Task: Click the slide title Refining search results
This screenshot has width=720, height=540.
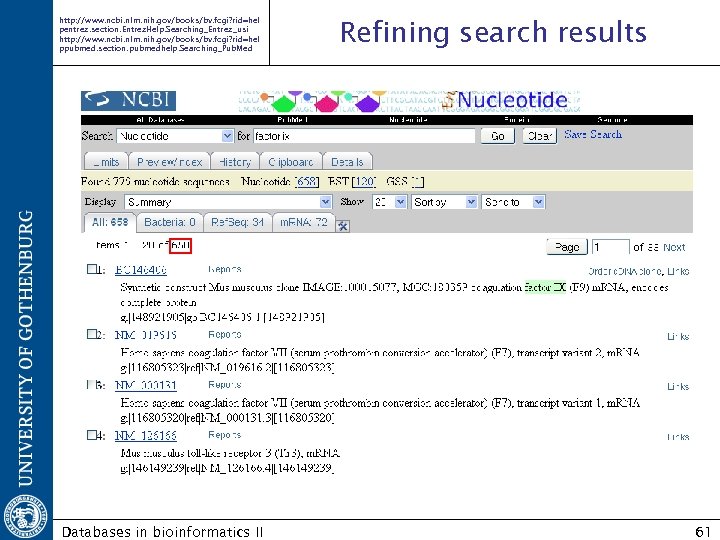Action: pos(493,32)
